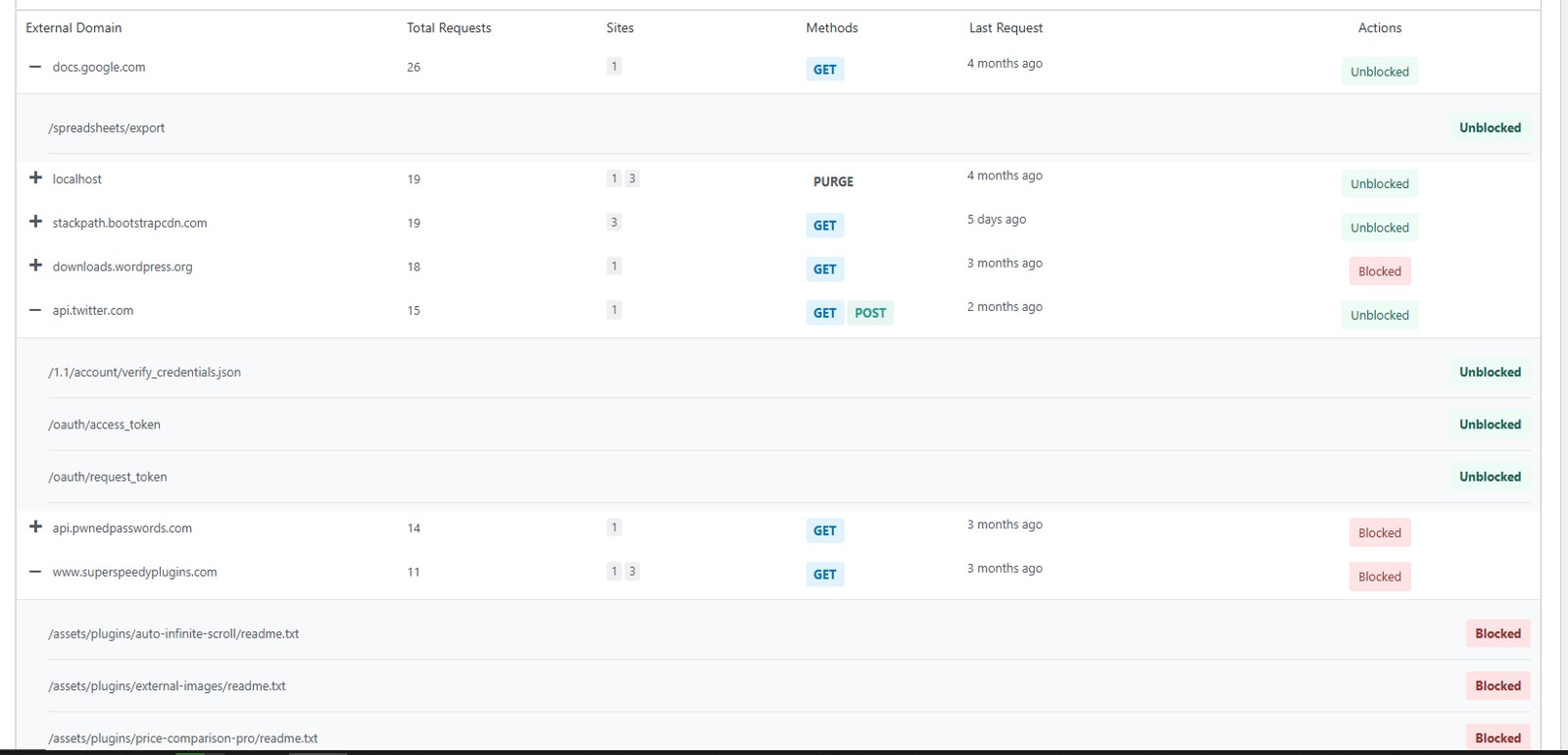This screenshot has width=1568, height=755.
Task: Click site badge 3 in localhost row
Action: [632, 178]
